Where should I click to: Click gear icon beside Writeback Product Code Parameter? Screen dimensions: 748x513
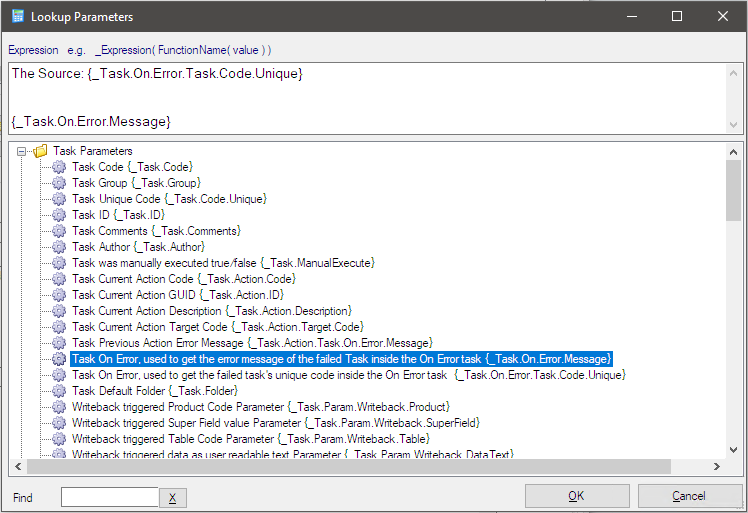point(59,407)
